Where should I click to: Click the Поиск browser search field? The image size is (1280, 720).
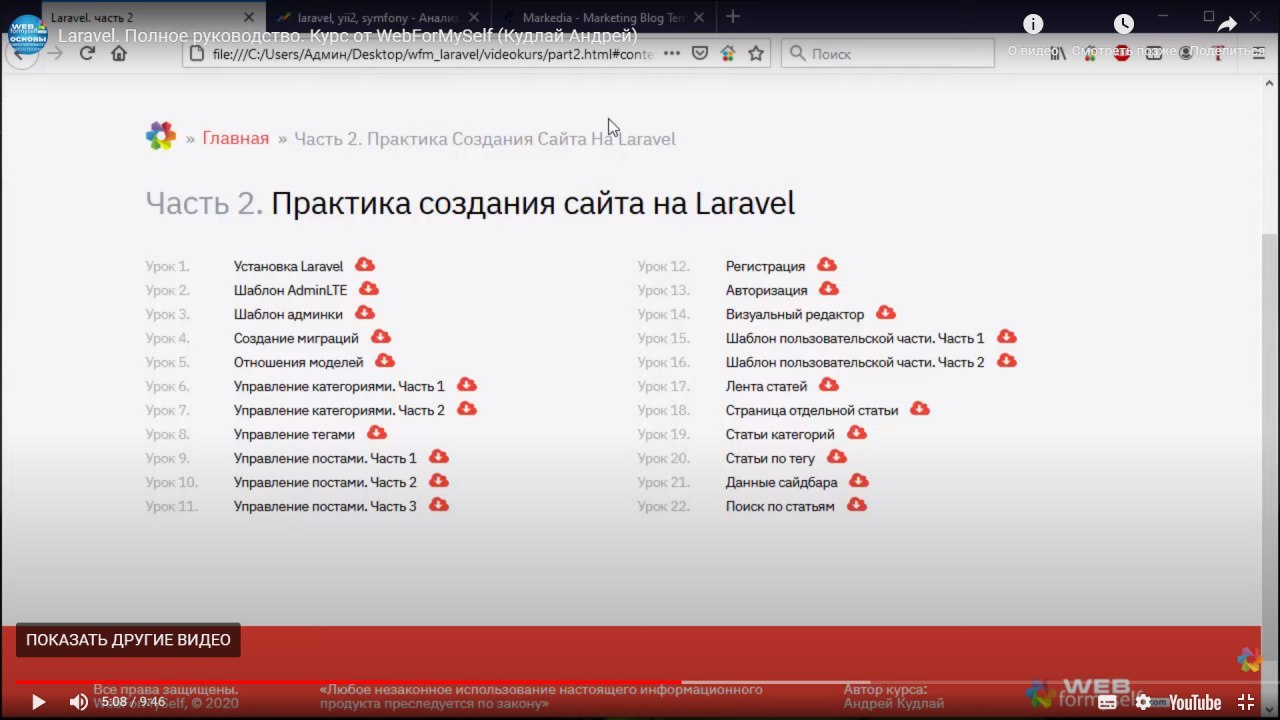coord(888,54)
